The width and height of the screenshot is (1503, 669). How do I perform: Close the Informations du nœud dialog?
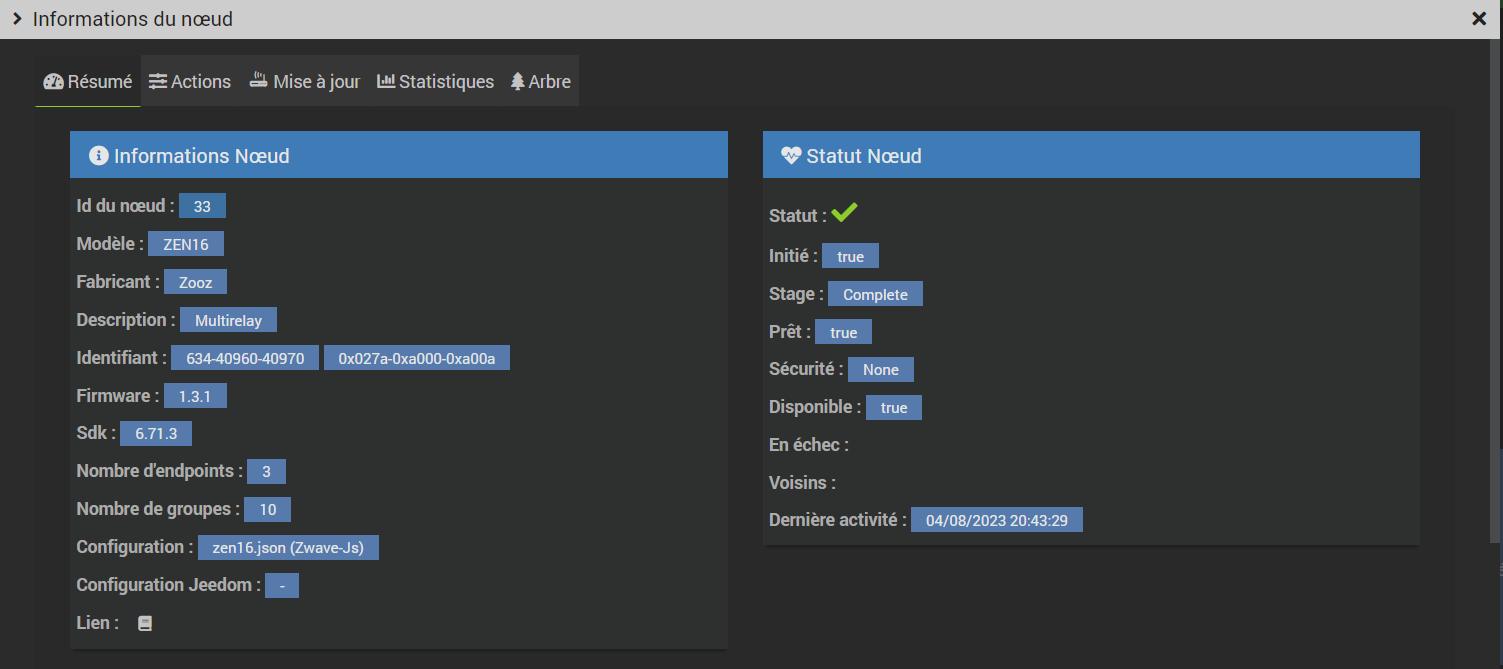point(1479,19)
